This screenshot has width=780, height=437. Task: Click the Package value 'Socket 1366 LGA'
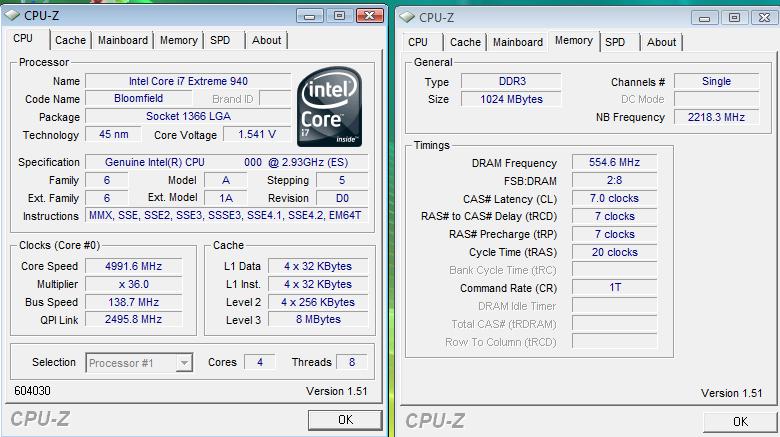pos(188,116)
